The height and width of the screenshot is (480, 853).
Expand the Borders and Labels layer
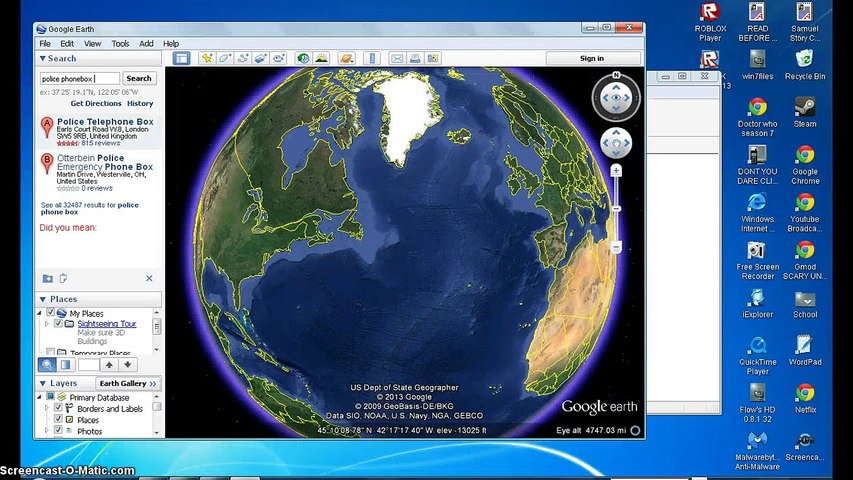47,408
